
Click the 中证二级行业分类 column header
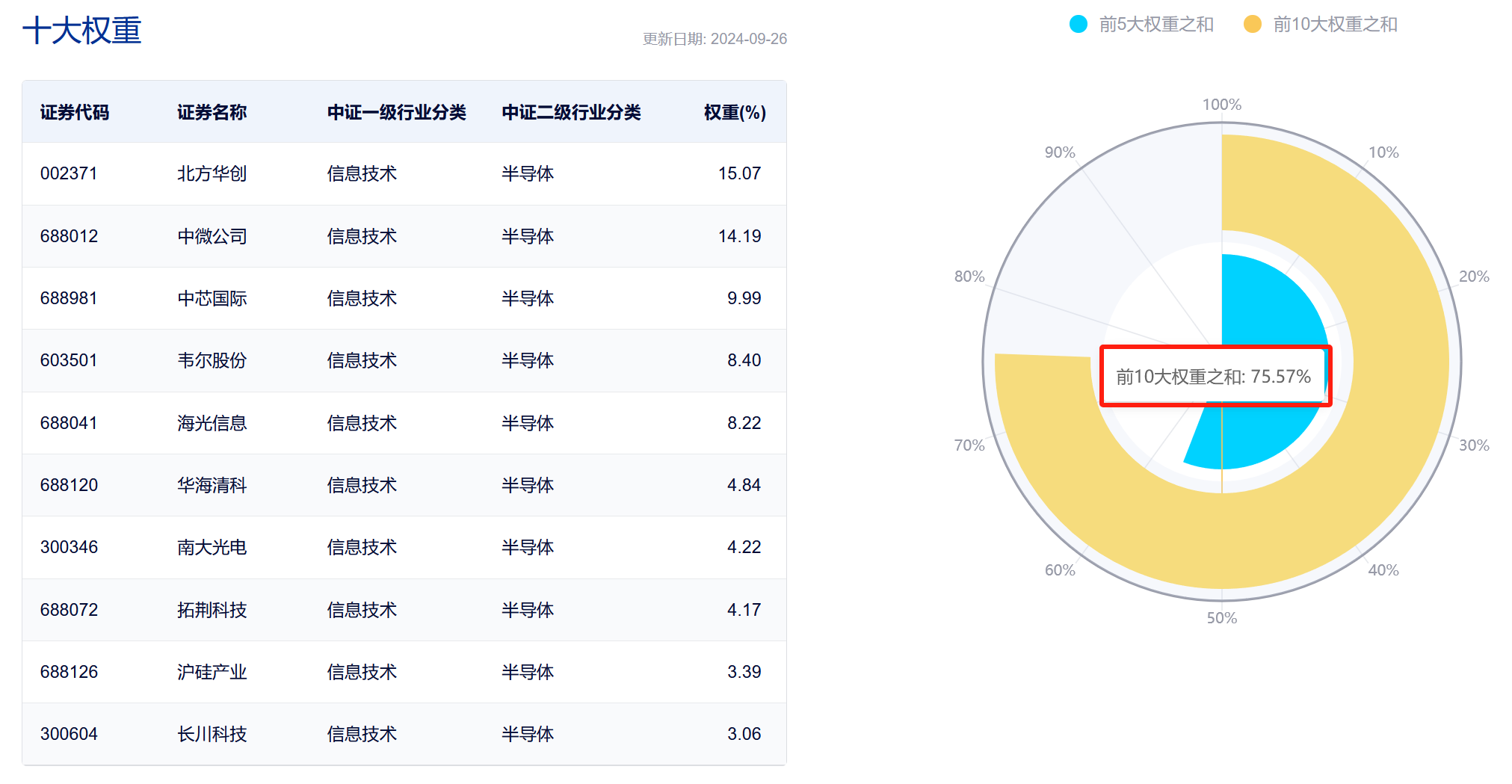(x=571, y=112)
